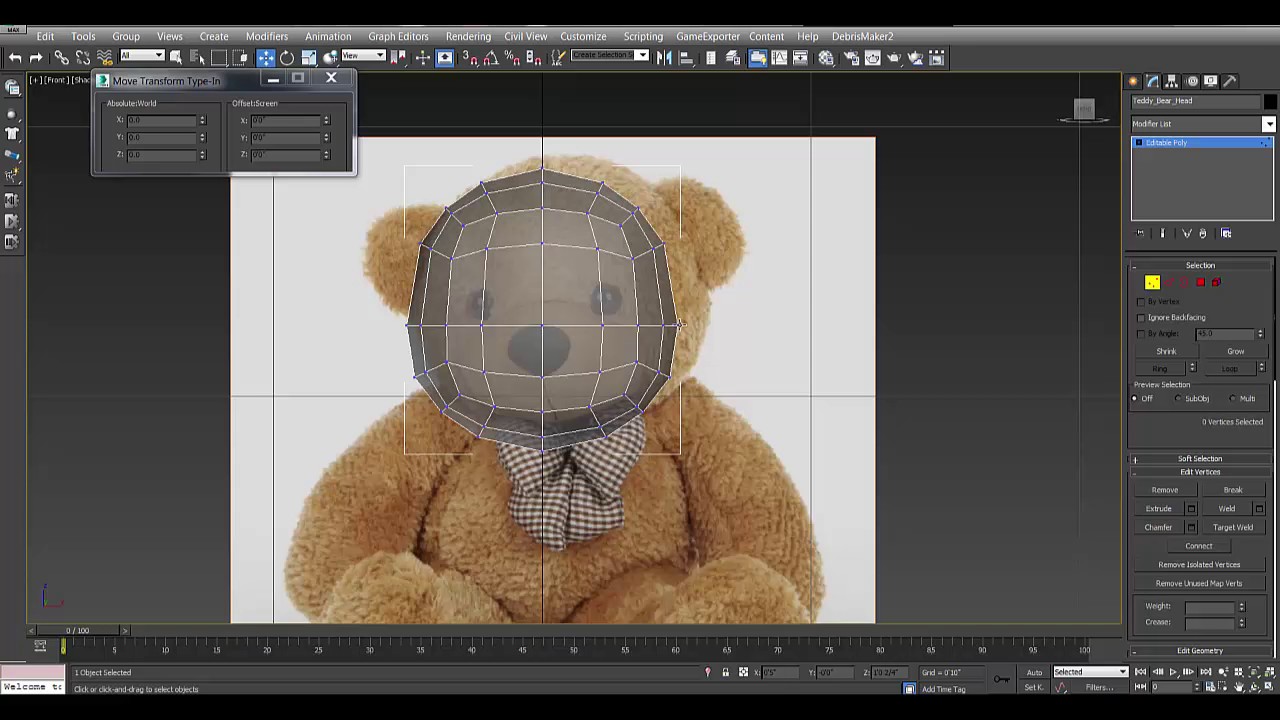Open the Create tab of the Command Panel
The height and width of the screenshot is (720, 1280).
pos(1134,81)
